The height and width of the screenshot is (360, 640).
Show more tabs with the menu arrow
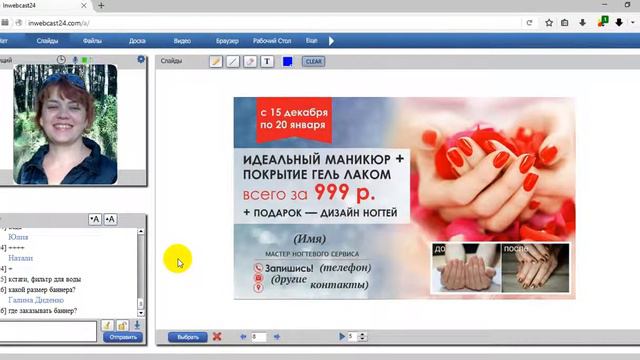331,41
